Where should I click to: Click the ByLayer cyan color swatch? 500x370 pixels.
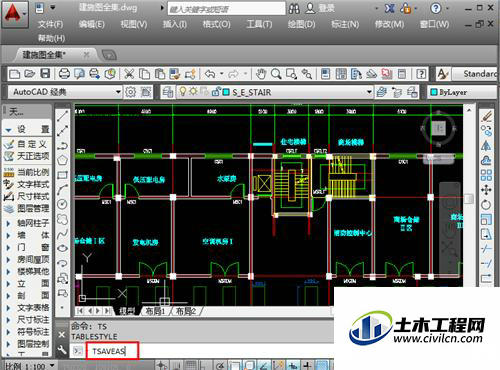(434, 92)
